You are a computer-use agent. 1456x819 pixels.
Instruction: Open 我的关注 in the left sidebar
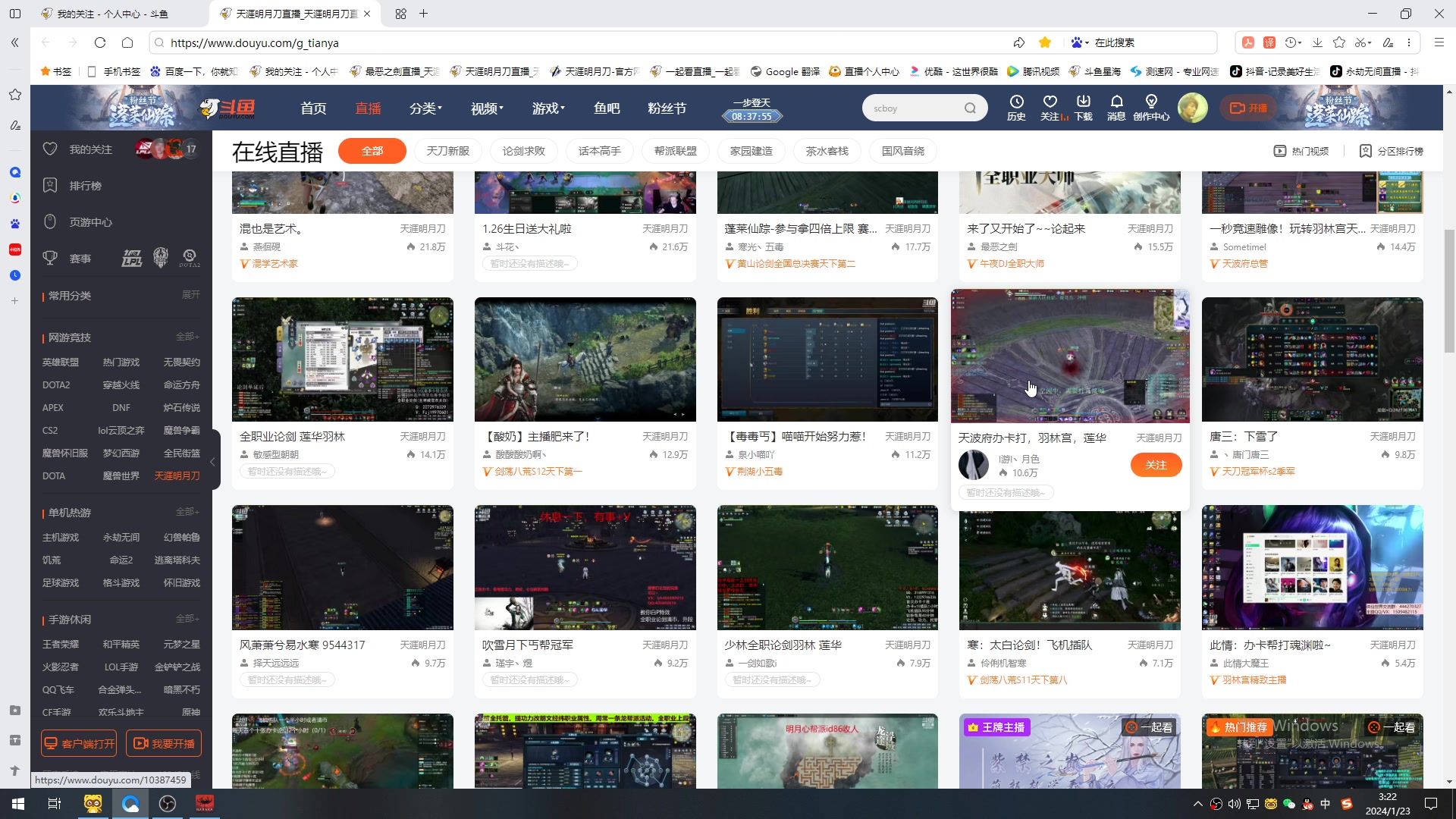click(90, 149)
